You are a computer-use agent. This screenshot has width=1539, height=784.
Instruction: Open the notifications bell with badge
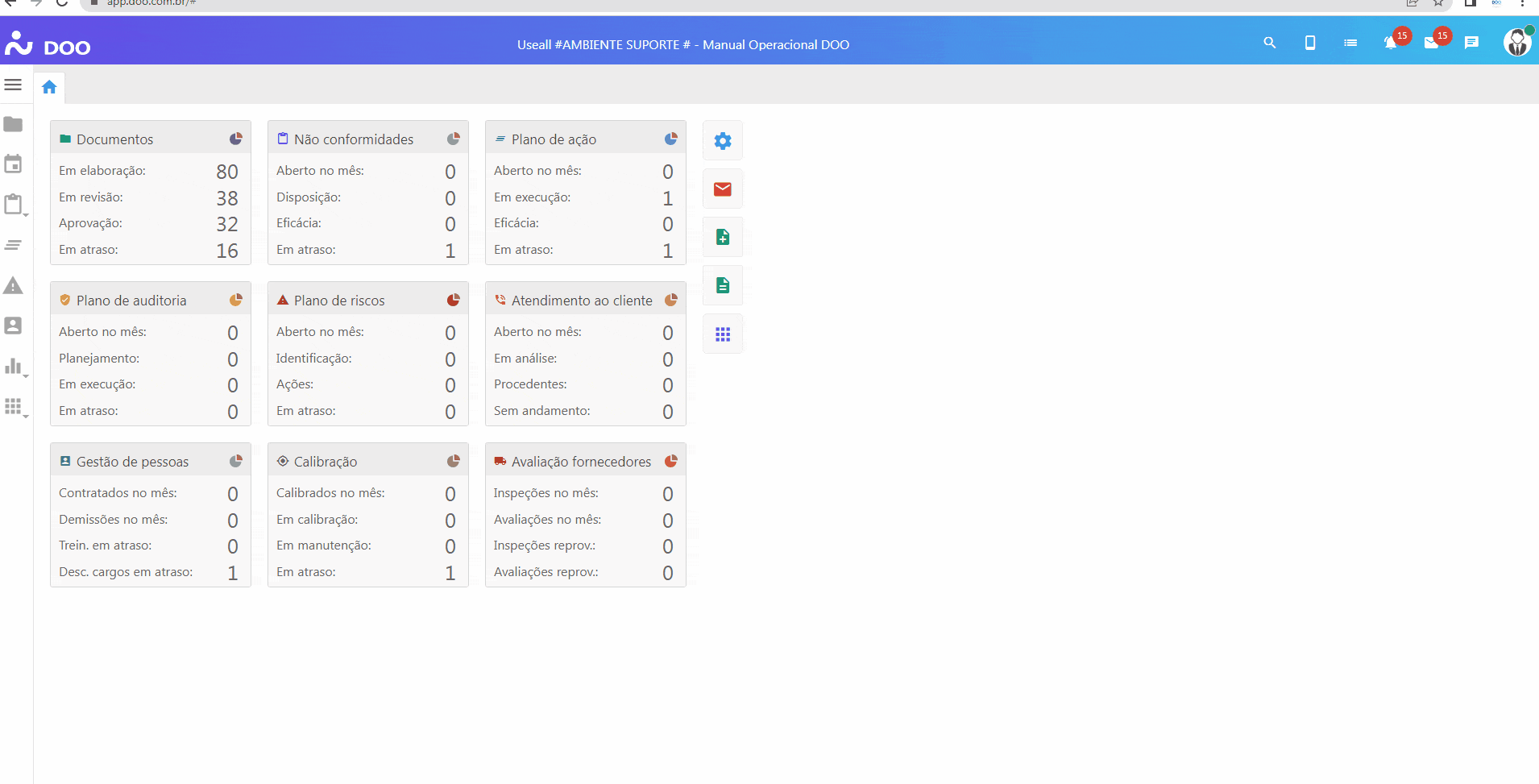(1391, 43)
